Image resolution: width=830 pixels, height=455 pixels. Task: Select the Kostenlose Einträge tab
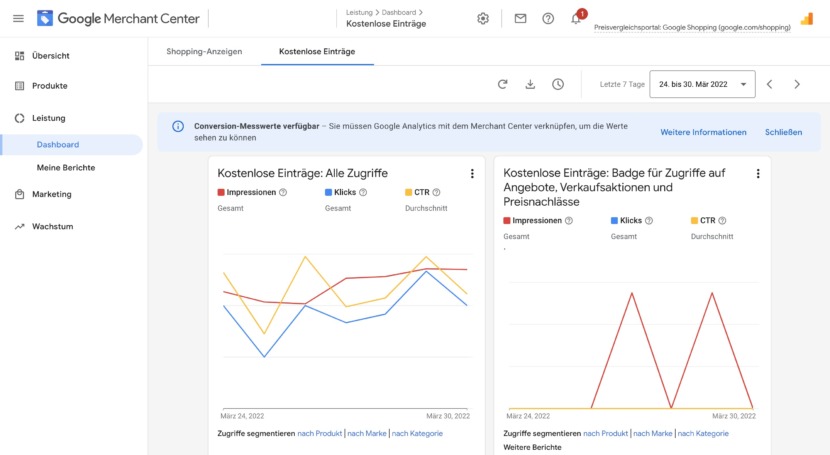tap(317, 51)
